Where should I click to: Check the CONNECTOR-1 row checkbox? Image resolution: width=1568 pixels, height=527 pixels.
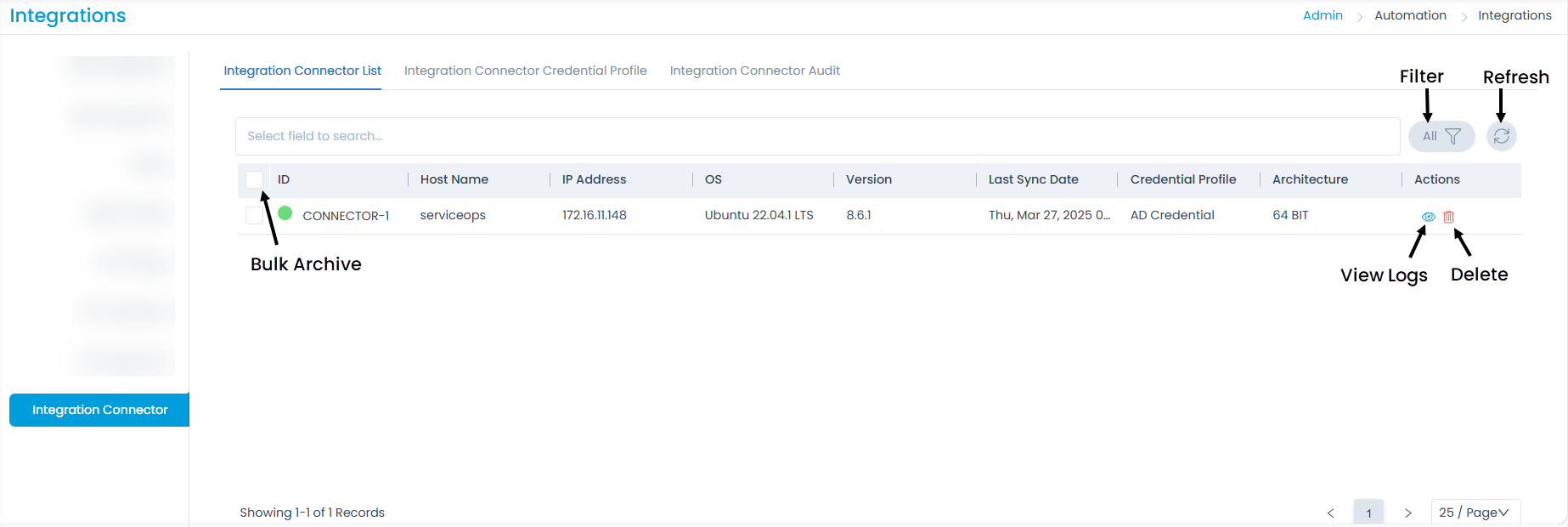254,215
